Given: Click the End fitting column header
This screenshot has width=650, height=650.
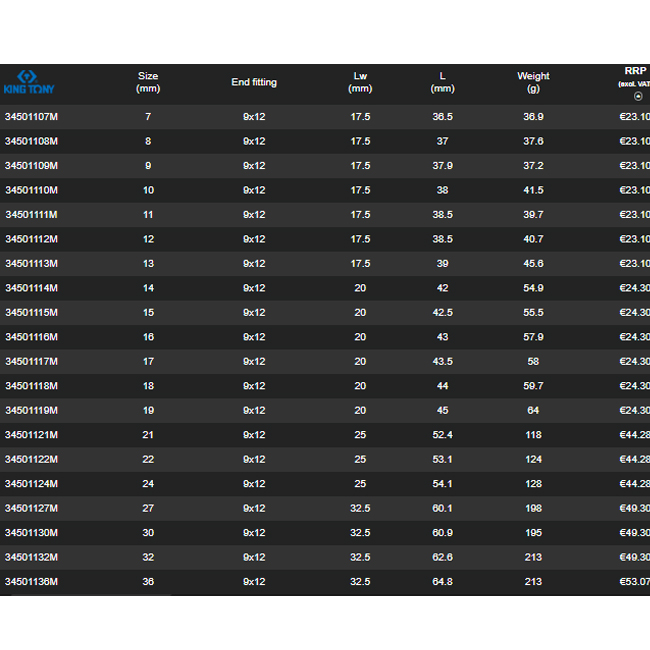Looking at the screenshot, I should click(x=254, y=82).
